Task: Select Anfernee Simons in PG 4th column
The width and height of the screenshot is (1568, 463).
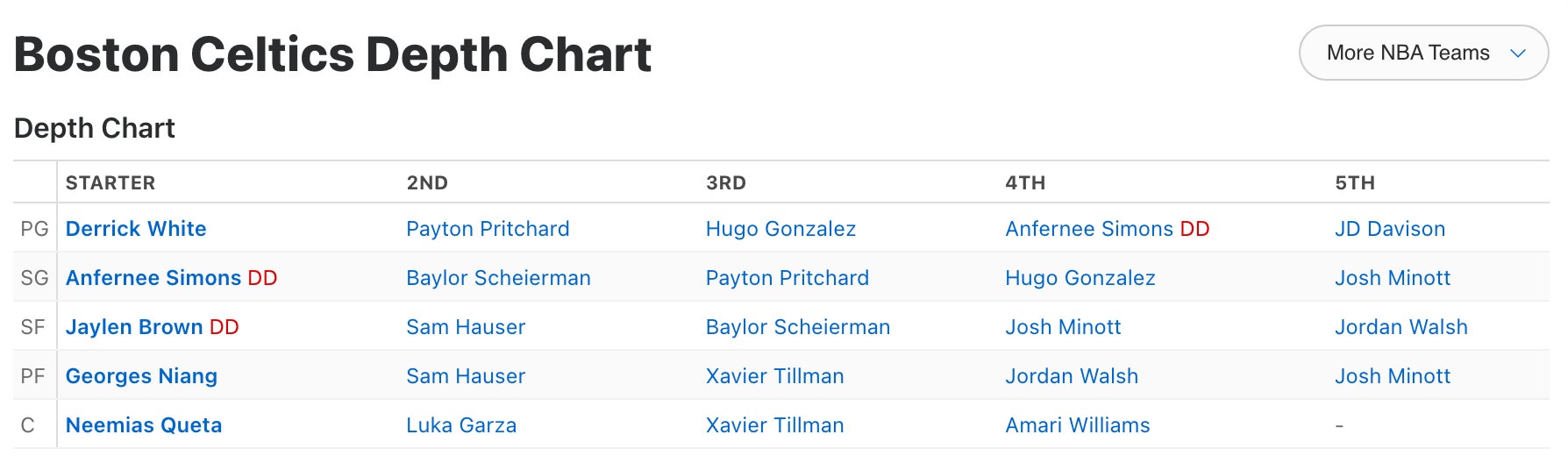Action: pos(1089,229)
